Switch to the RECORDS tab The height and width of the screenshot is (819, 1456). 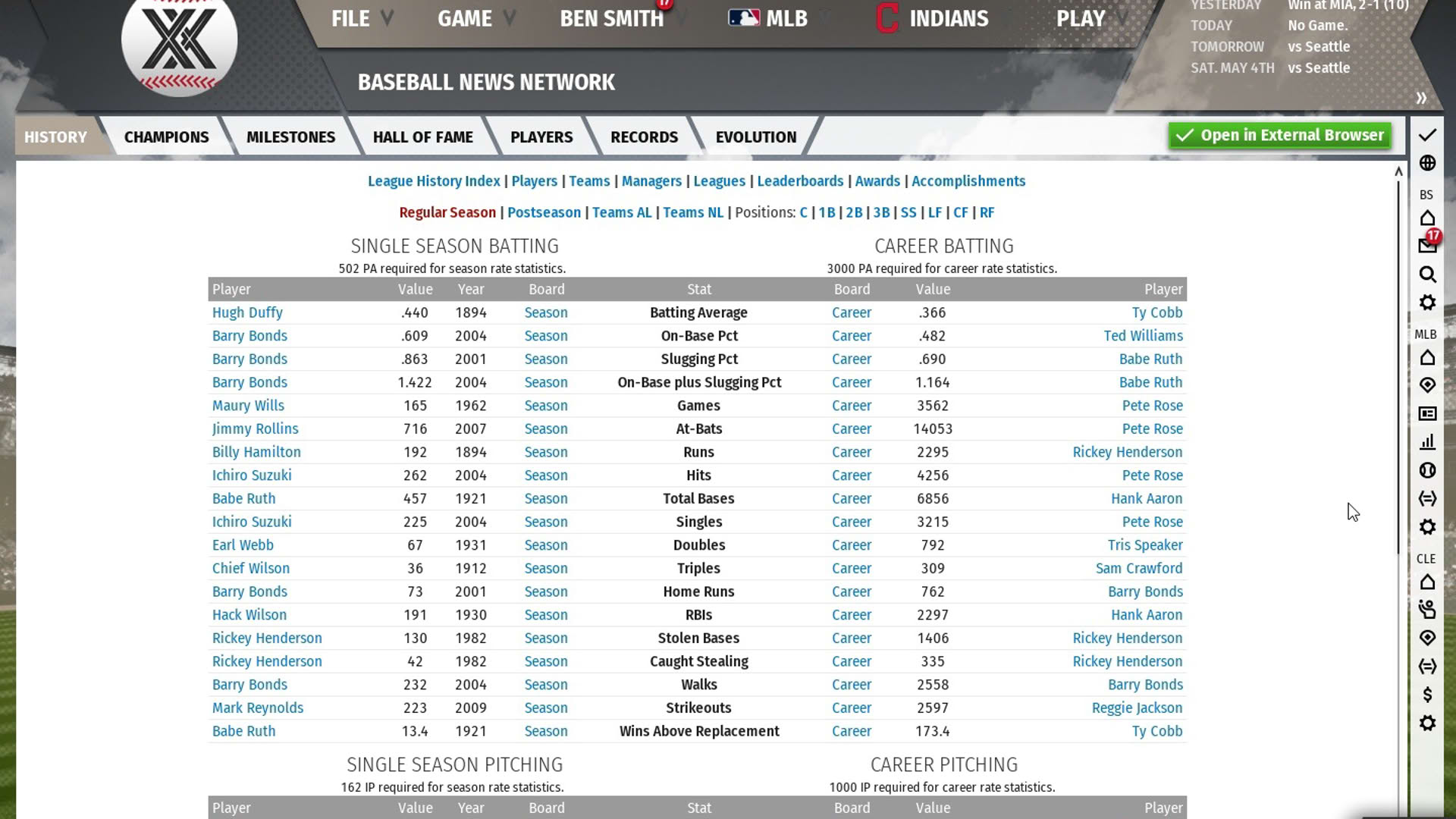point(644,137)
